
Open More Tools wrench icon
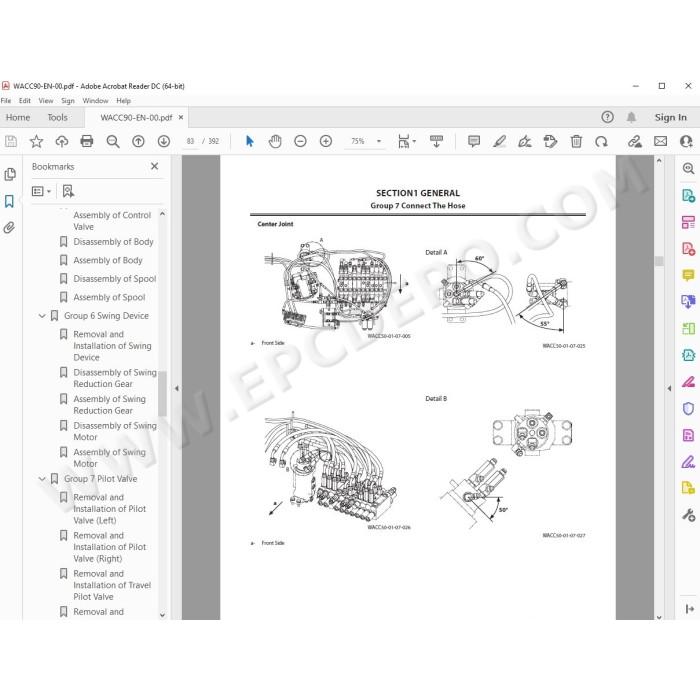point(688,515)
